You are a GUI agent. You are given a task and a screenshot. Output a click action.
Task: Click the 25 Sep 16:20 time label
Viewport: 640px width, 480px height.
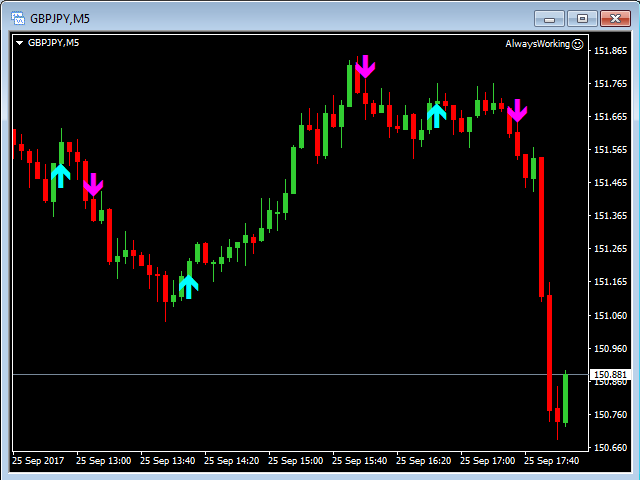point(423,461)
